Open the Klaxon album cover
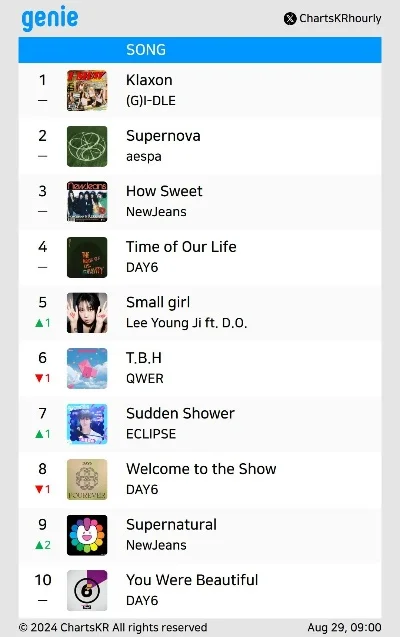Viewport: 400px width, 637px height. click(x=87, y=90)
